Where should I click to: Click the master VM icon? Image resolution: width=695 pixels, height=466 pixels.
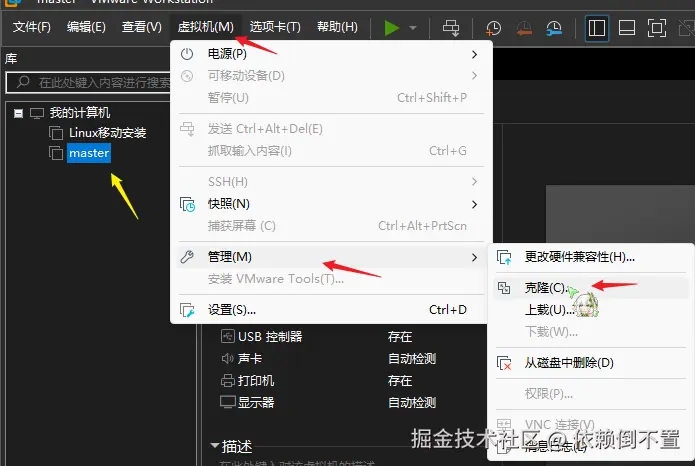point(56,153)
